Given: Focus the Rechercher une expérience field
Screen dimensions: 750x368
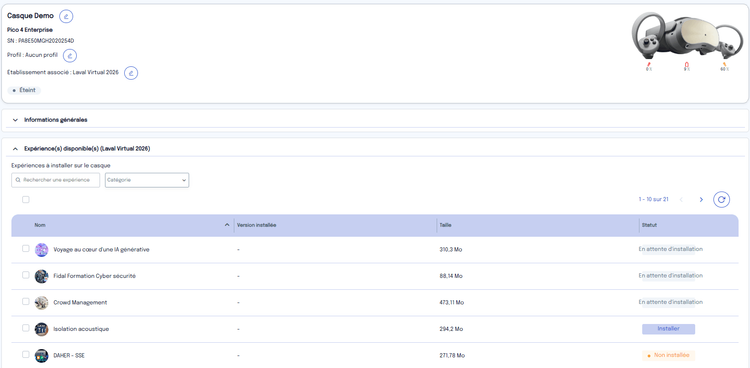Looking at the screenshot, I should [x=55, y=180].
